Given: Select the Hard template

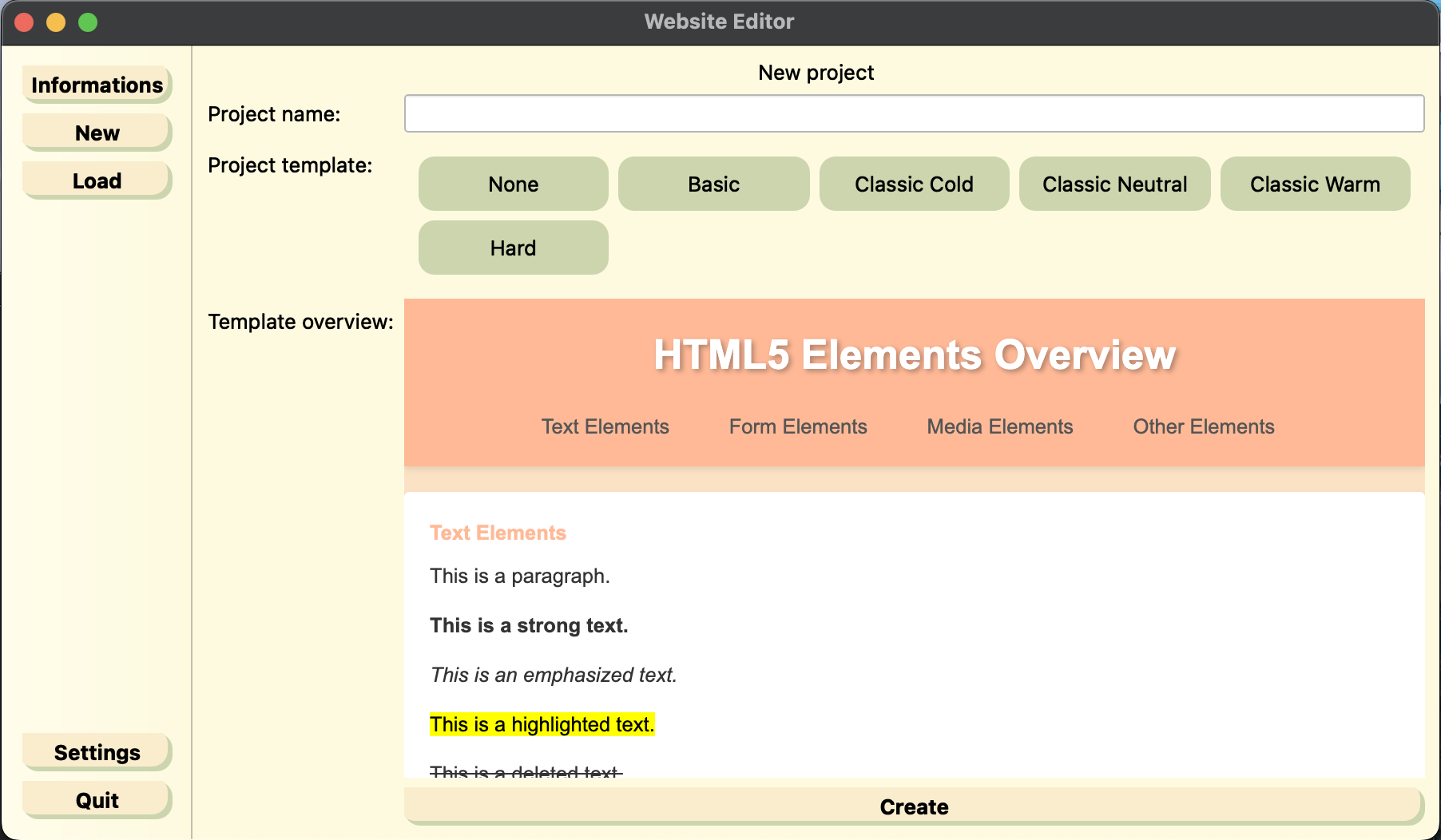Looking at the screenshot, I should [513, 248].
